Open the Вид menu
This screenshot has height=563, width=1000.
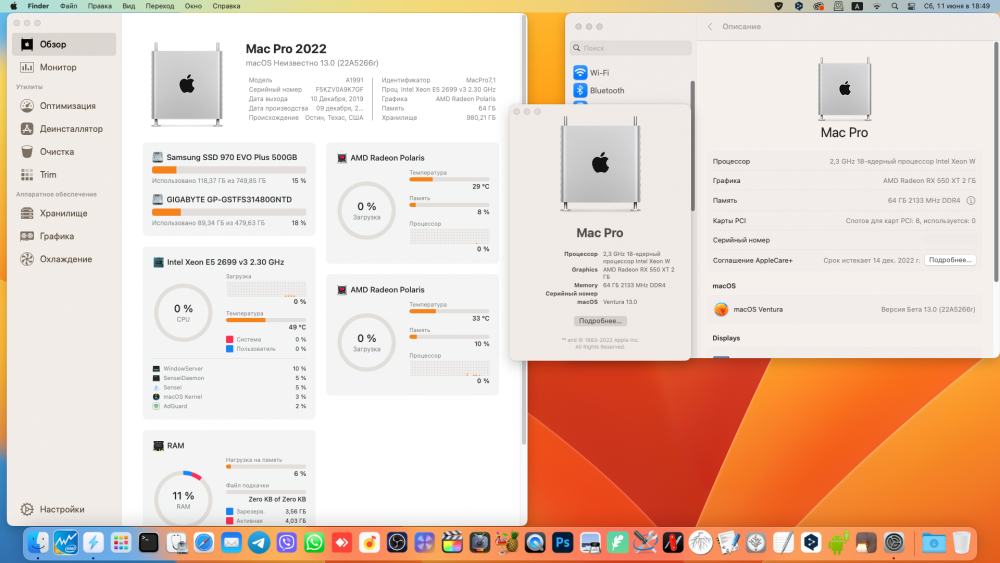pos(129,6)
